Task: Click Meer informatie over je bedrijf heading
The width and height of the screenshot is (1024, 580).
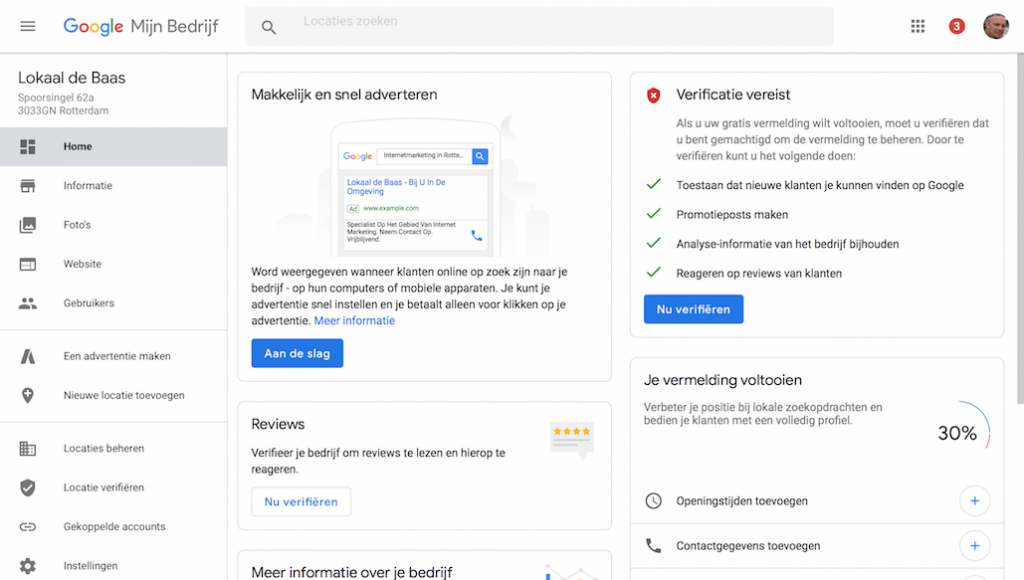Action: (352, 572)
